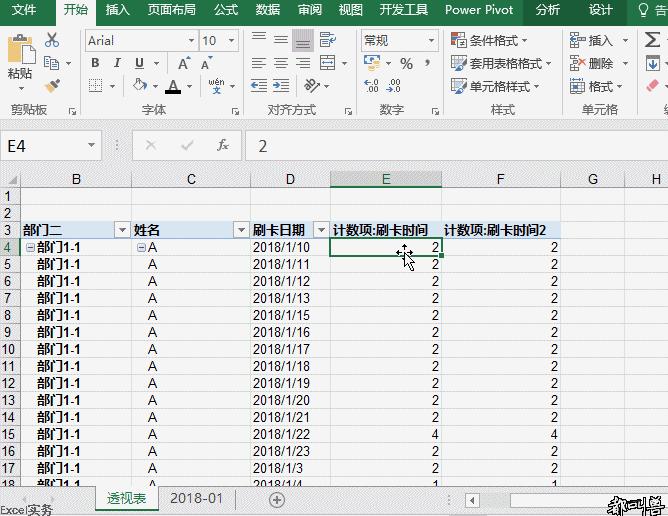Click the Name Box showing E4
668x516 pixels.
[x=43, y=146]
